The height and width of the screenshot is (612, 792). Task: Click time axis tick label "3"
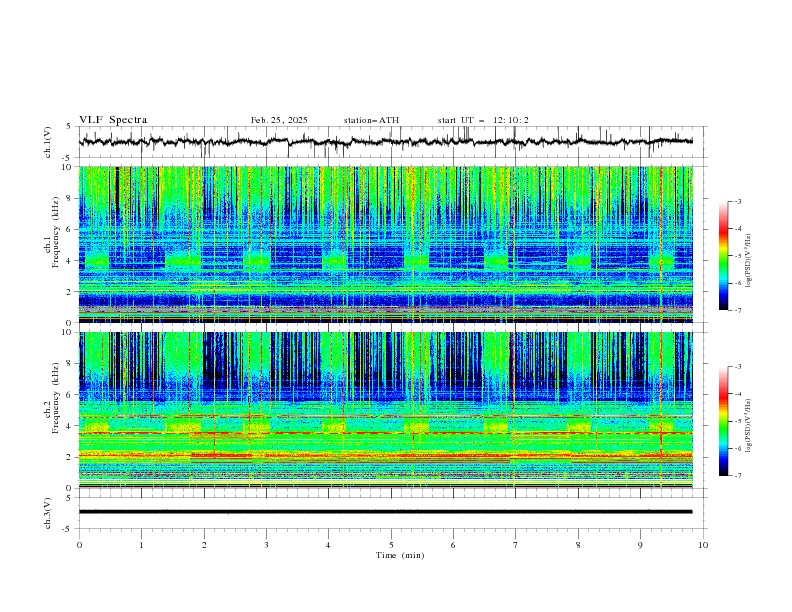(x=266, y=545)
